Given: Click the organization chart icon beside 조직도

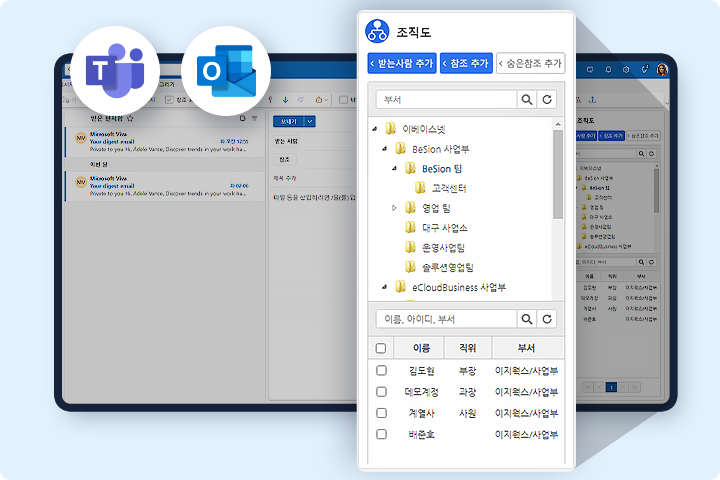Looking at the screenshot, I should [377, 31].
